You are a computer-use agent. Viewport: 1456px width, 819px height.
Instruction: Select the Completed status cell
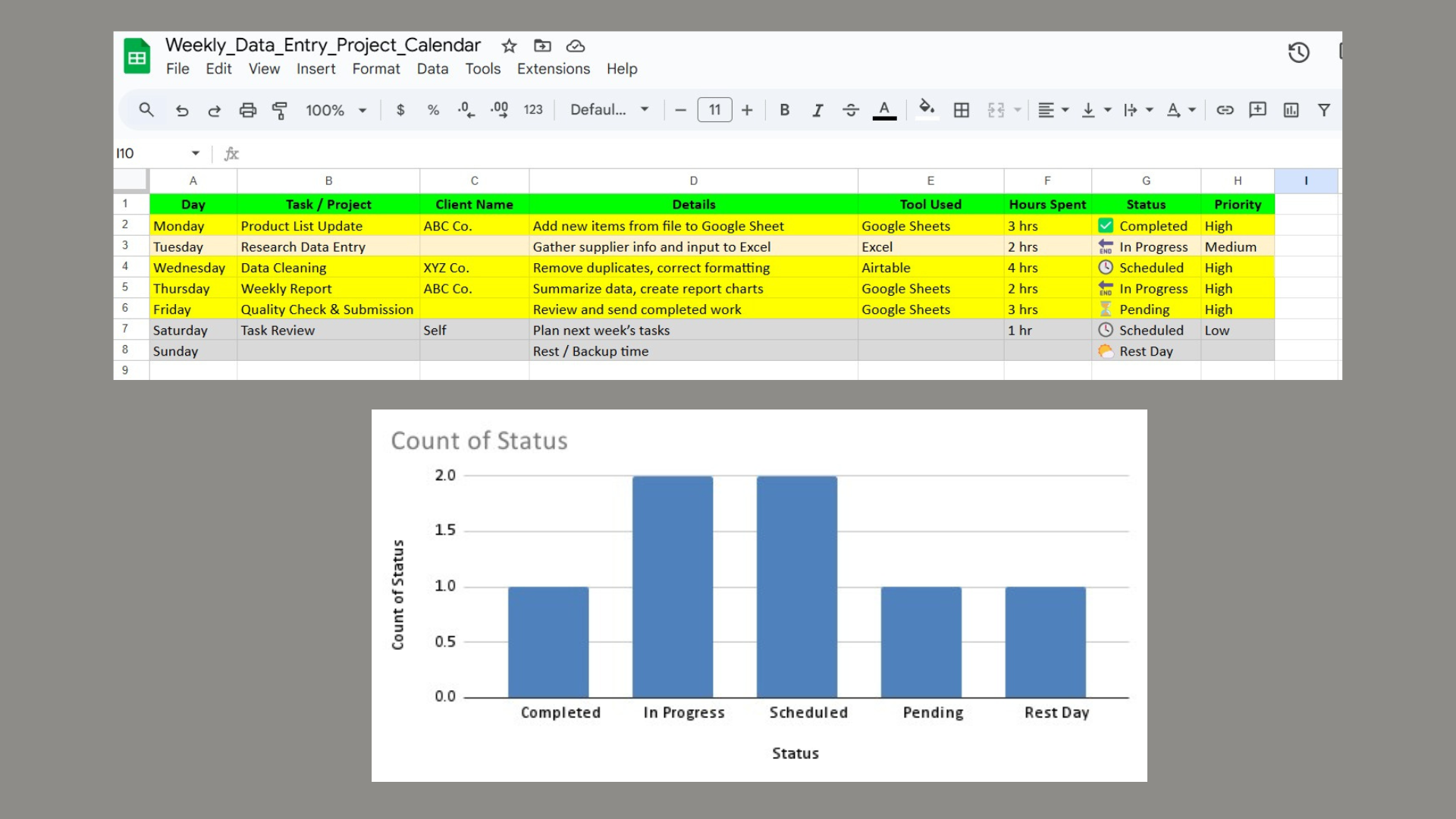1146,226
